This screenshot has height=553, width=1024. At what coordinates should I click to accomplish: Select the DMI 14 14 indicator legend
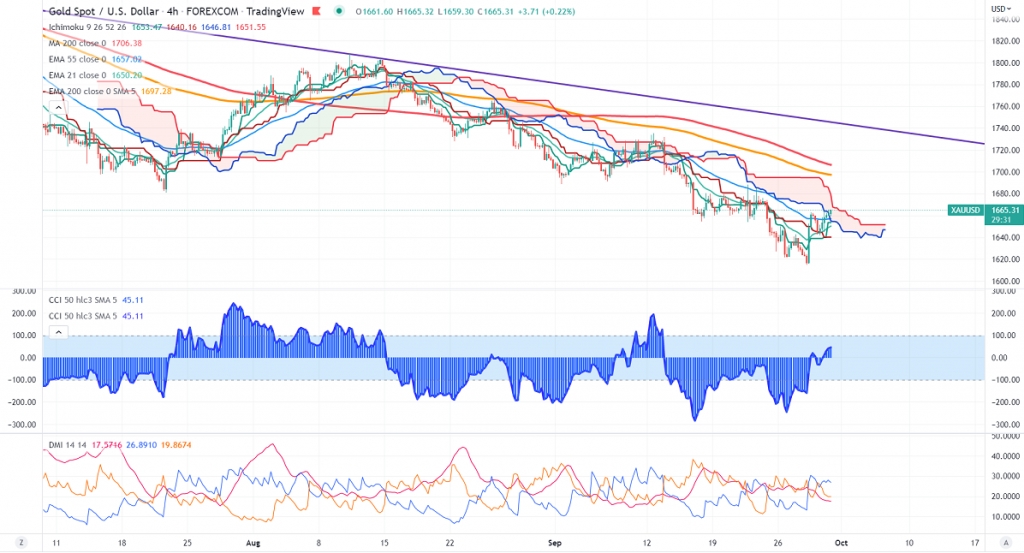[x=68, y=445]
